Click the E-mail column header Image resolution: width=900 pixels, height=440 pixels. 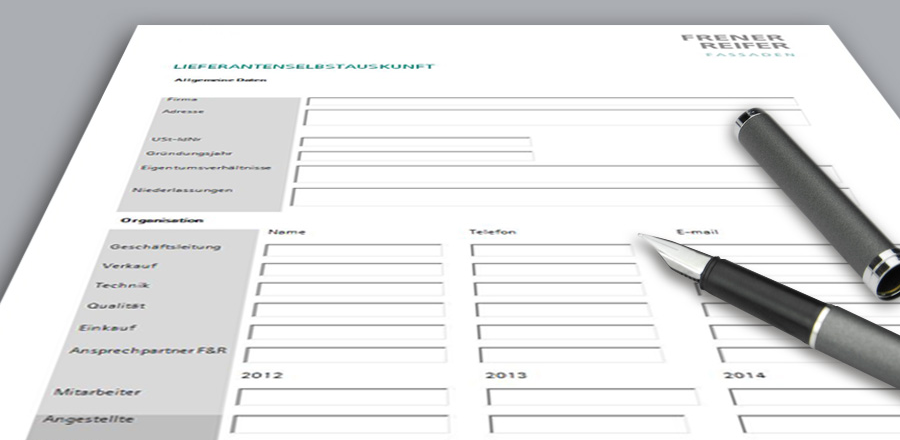697,232
